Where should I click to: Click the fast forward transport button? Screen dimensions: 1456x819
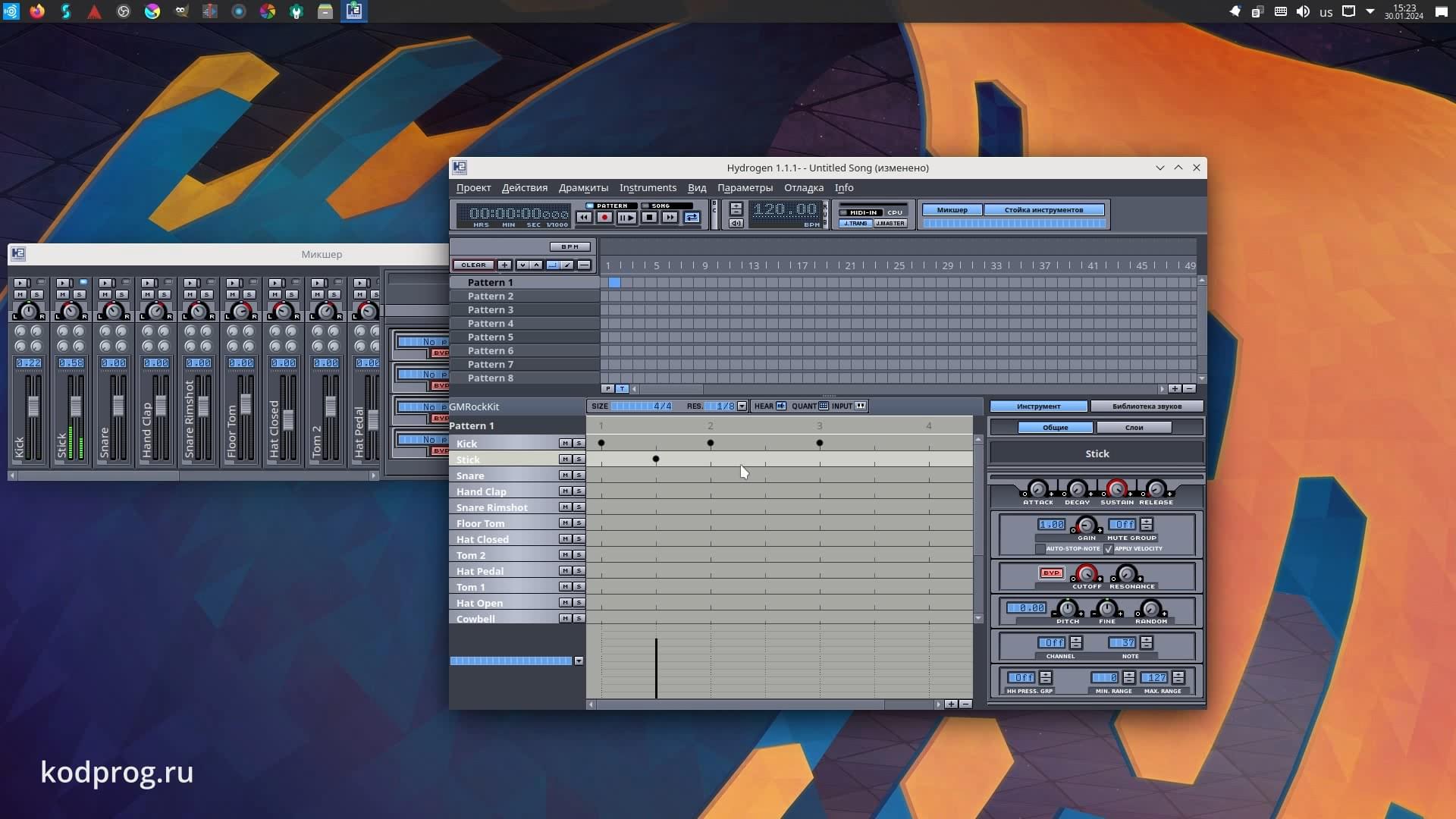[x=670, y=218]
